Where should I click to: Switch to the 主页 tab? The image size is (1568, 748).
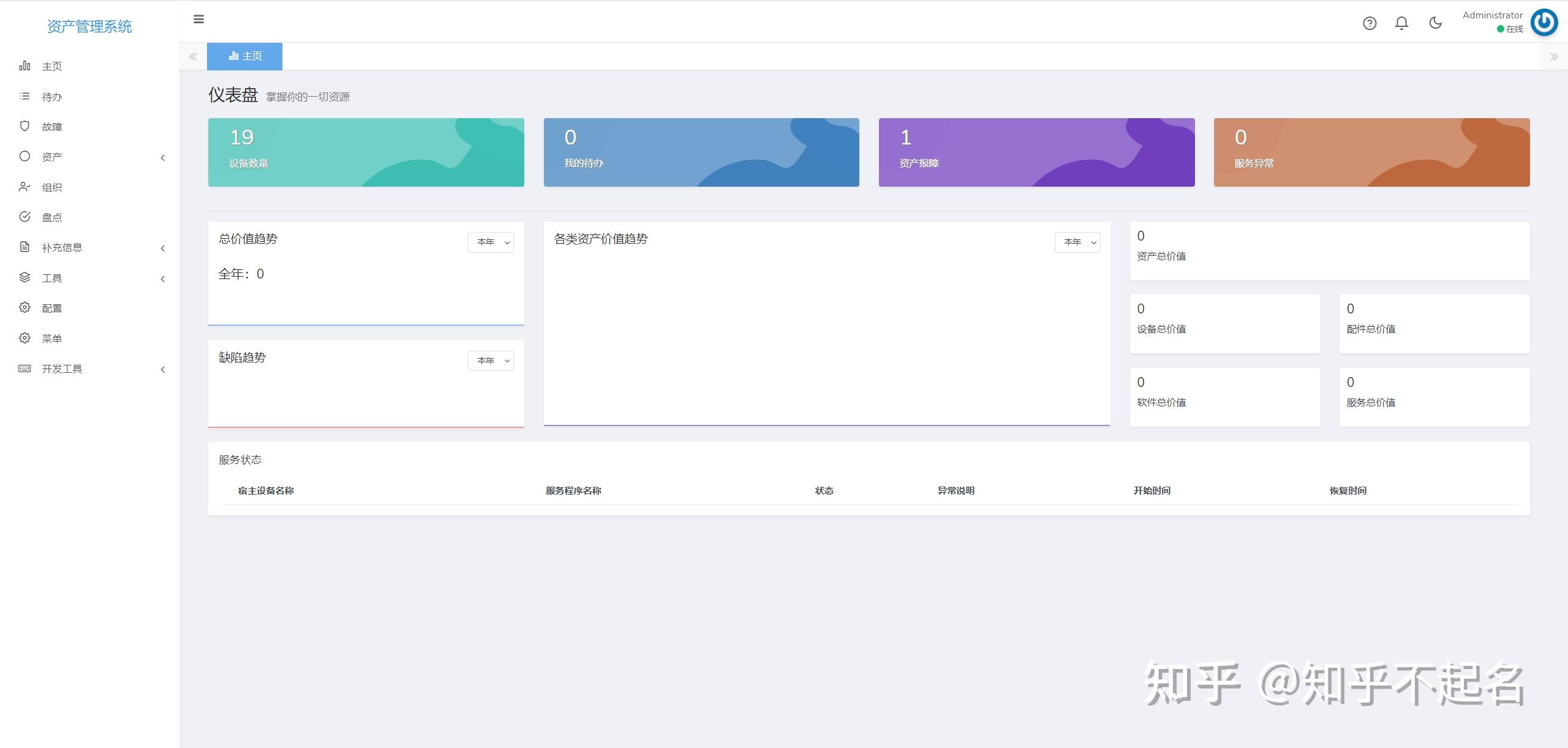coord(244,56)
